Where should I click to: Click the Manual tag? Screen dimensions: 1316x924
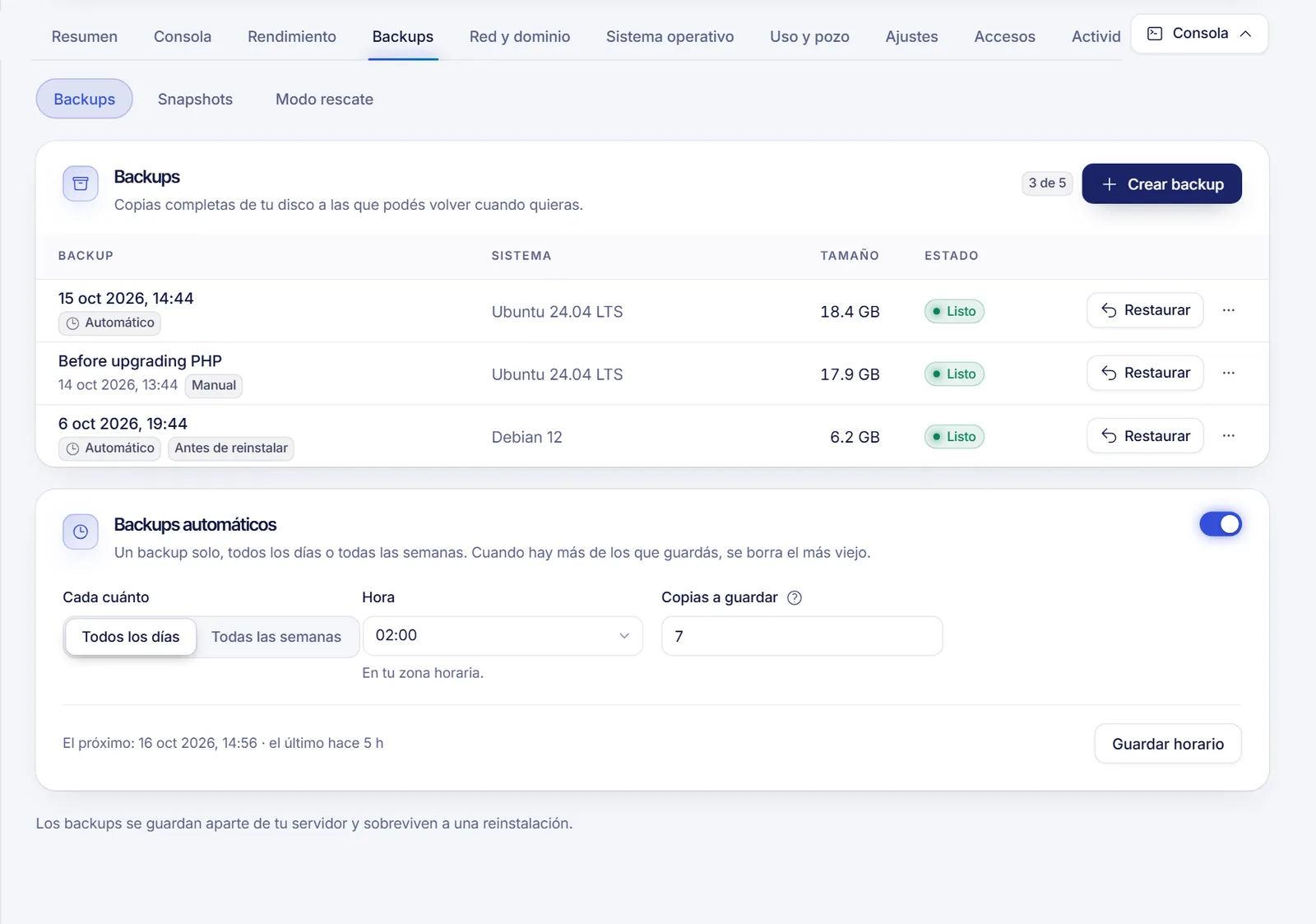pyautogui.click(x=214, y=385)
